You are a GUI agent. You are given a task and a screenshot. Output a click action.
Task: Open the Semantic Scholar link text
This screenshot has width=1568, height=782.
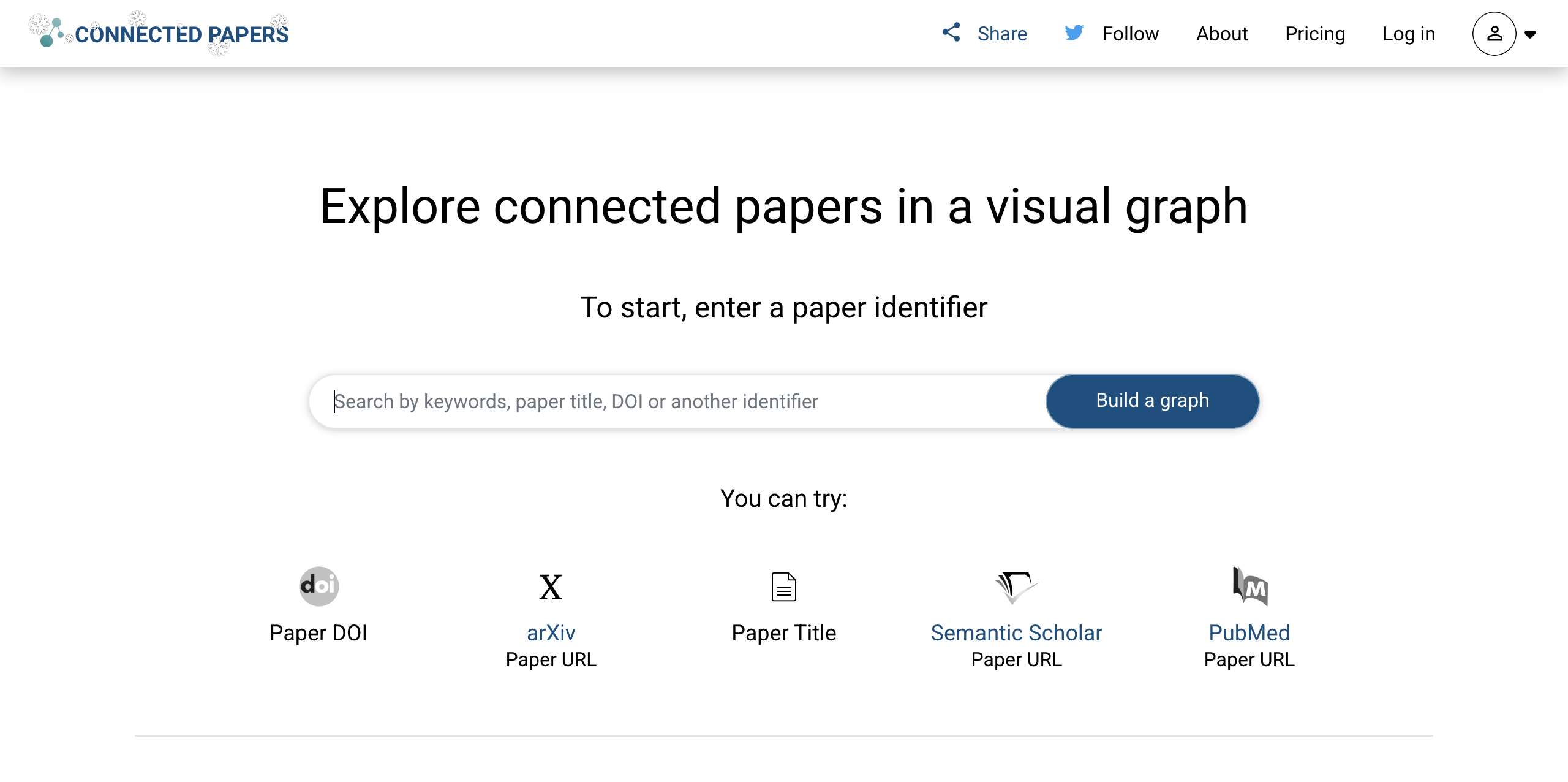coord(1016,632)
